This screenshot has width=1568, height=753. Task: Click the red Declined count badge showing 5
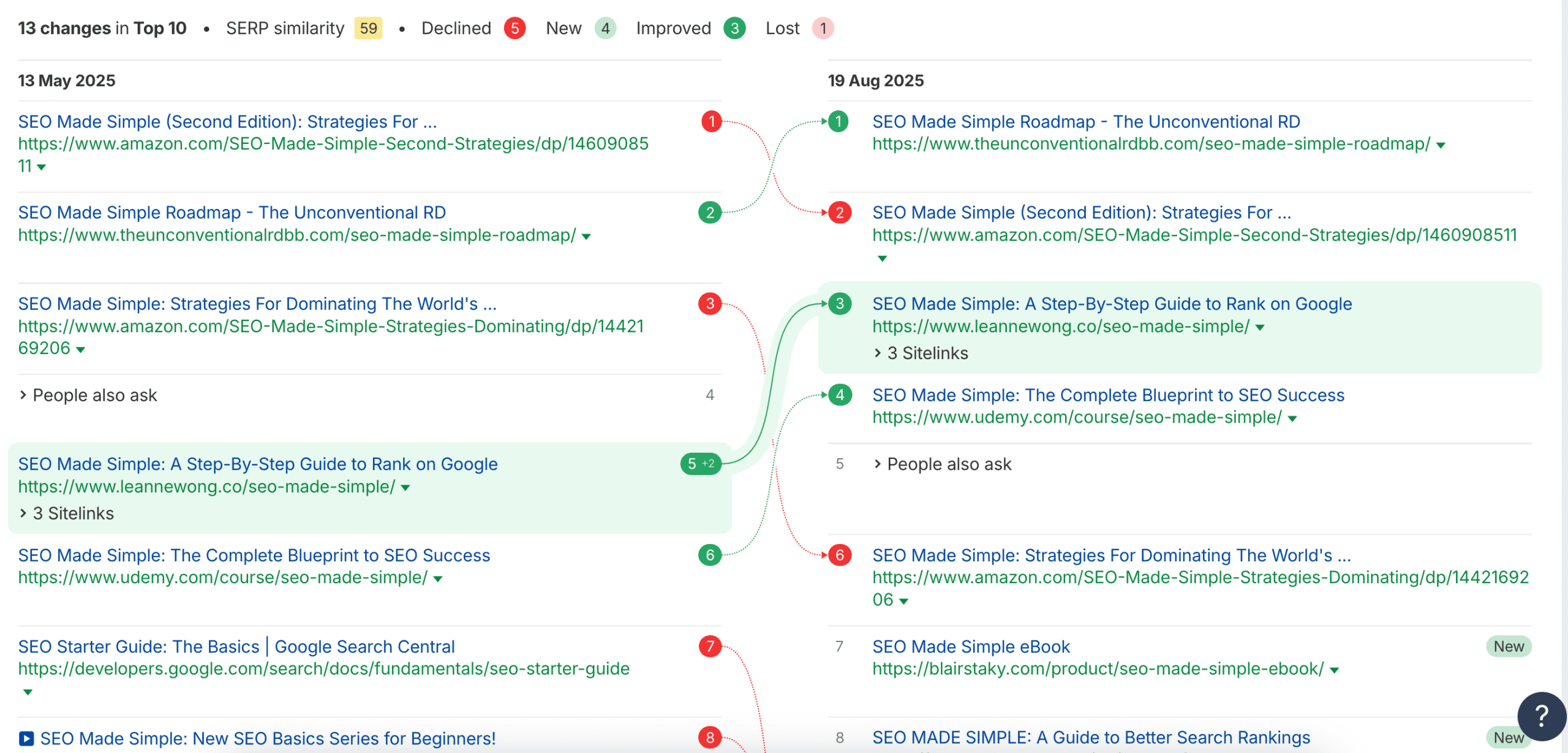[x=514, y=28]
